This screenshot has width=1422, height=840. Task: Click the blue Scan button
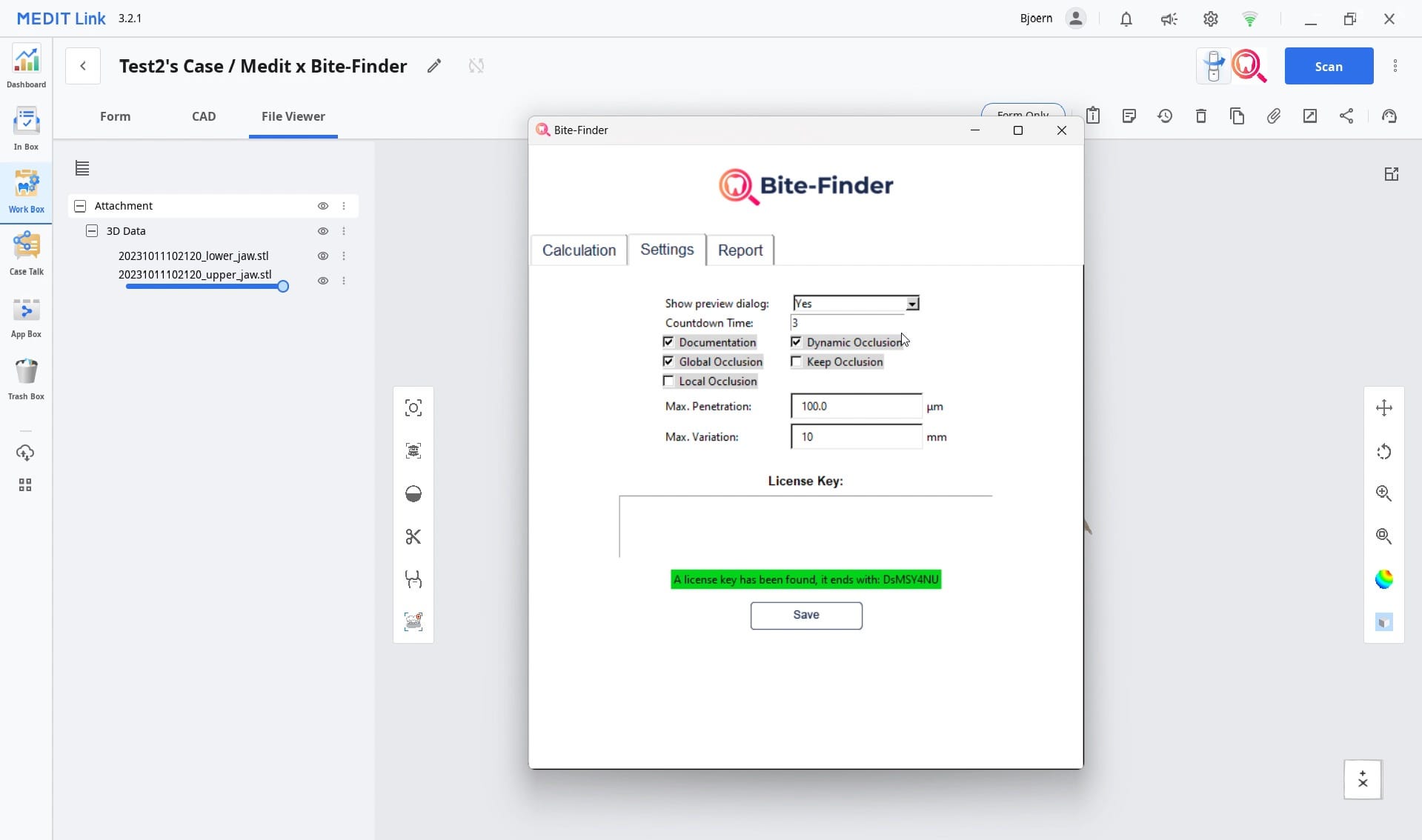[1328, 66]
